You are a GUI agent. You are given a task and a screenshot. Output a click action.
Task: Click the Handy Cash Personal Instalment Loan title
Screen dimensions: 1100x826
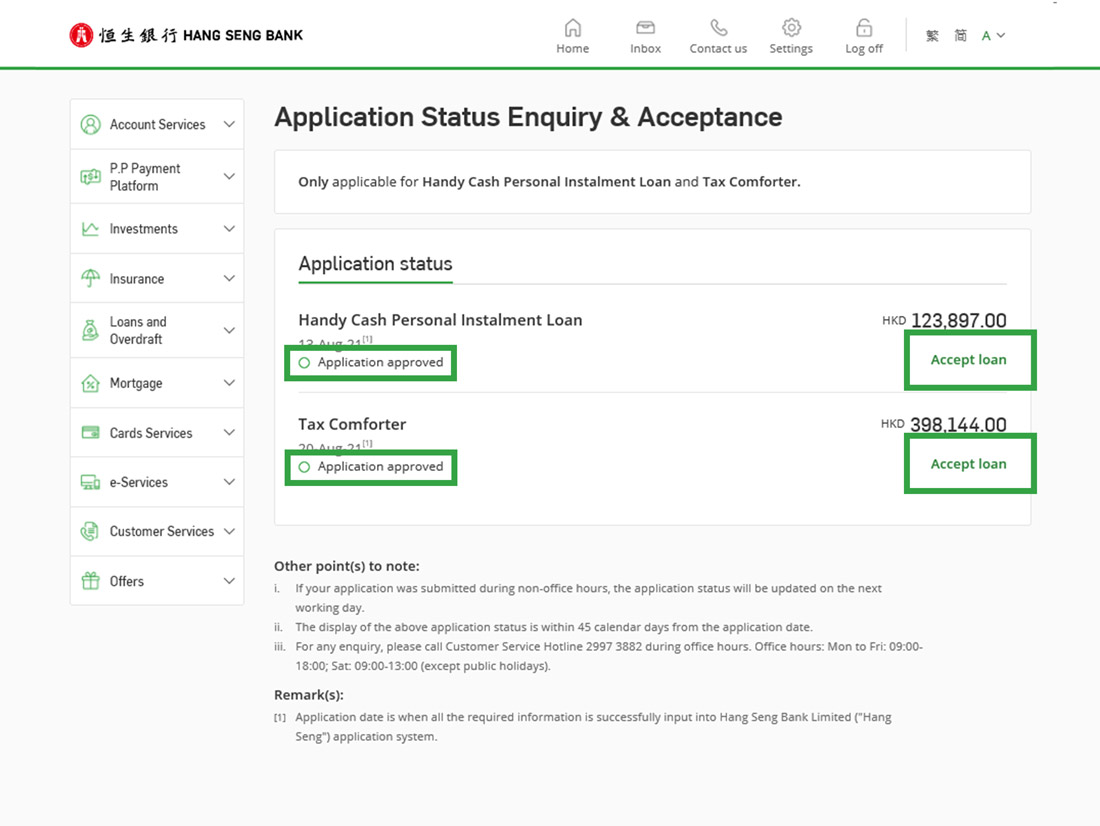(440, 320)
